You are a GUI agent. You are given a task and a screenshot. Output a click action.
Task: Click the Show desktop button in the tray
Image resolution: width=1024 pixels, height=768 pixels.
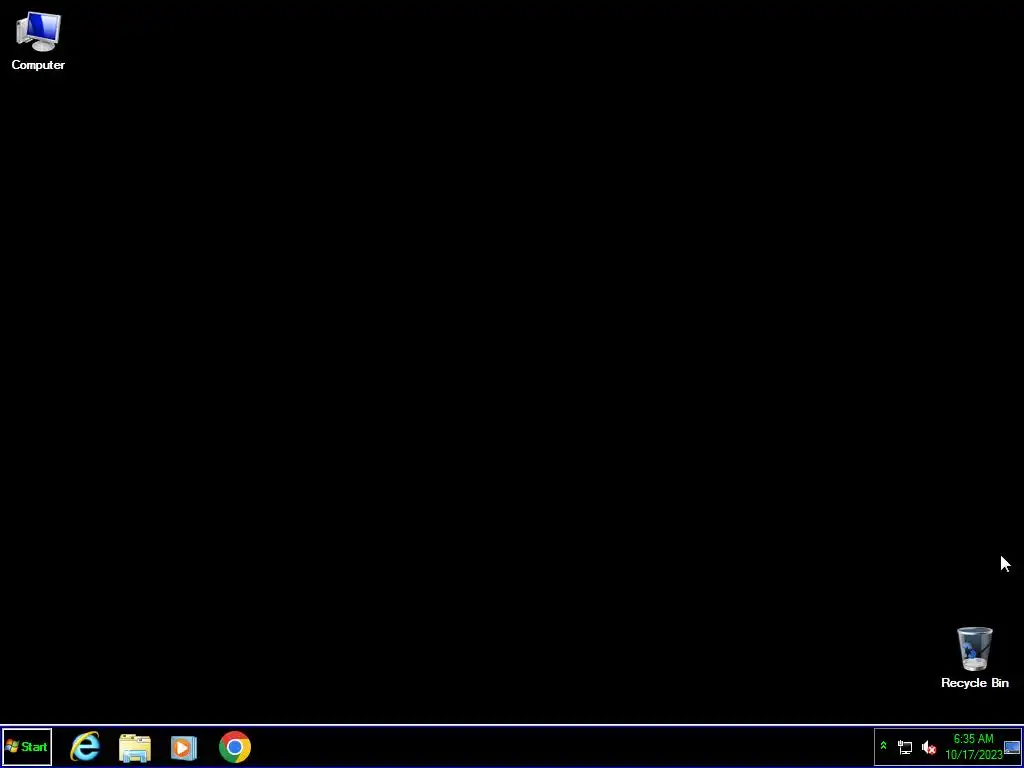[x=1012, y=747]
